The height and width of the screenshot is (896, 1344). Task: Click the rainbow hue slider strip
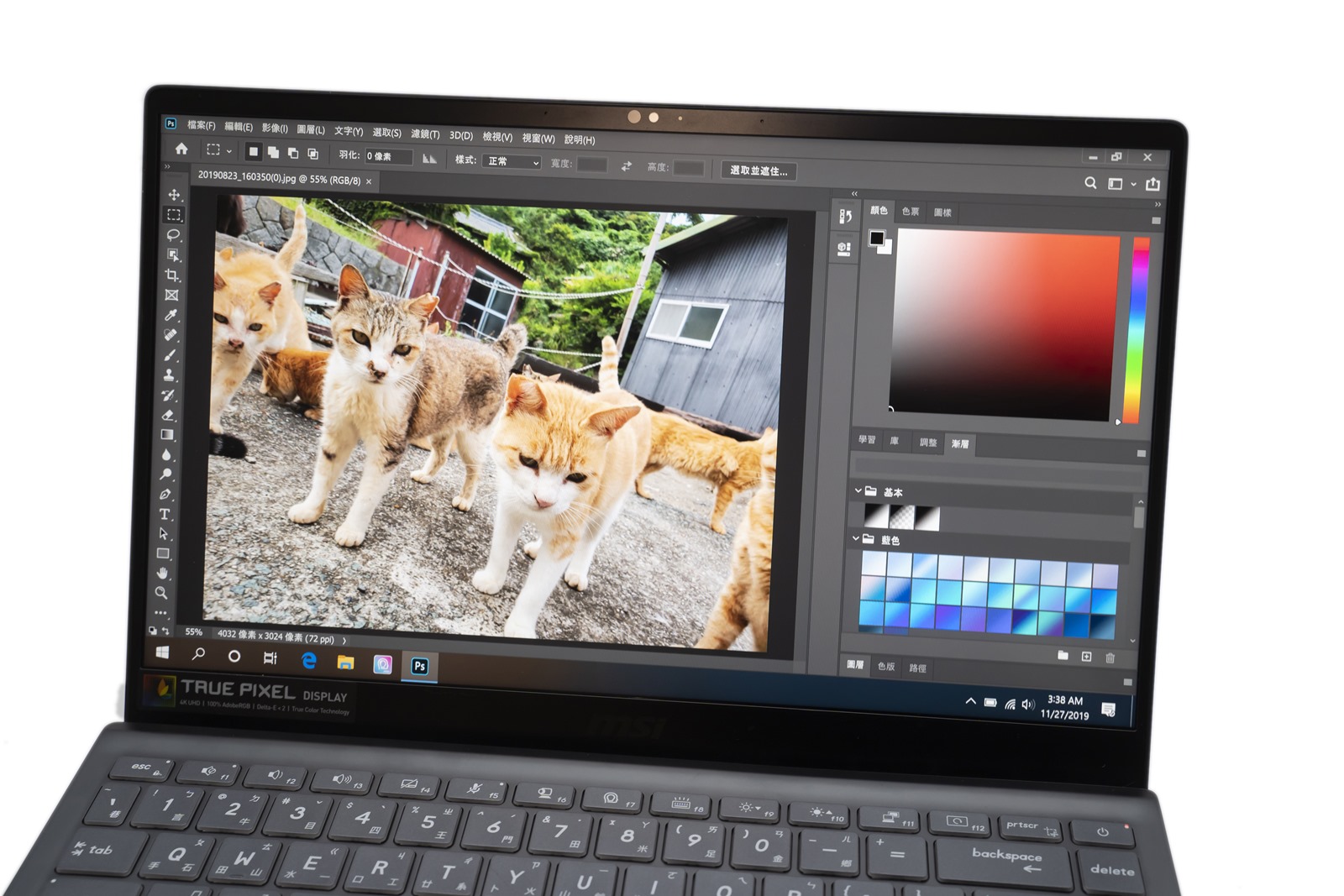[x=1136, y=327]
